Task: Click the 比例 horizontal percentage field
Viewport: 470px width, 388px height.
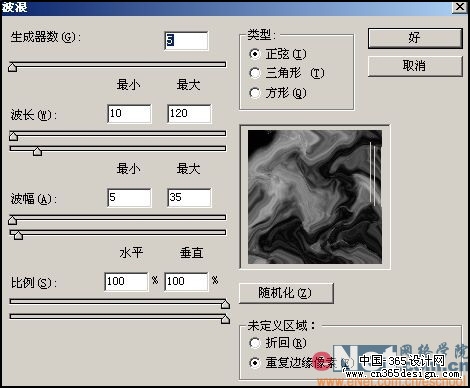Action: tap(126, 282)
